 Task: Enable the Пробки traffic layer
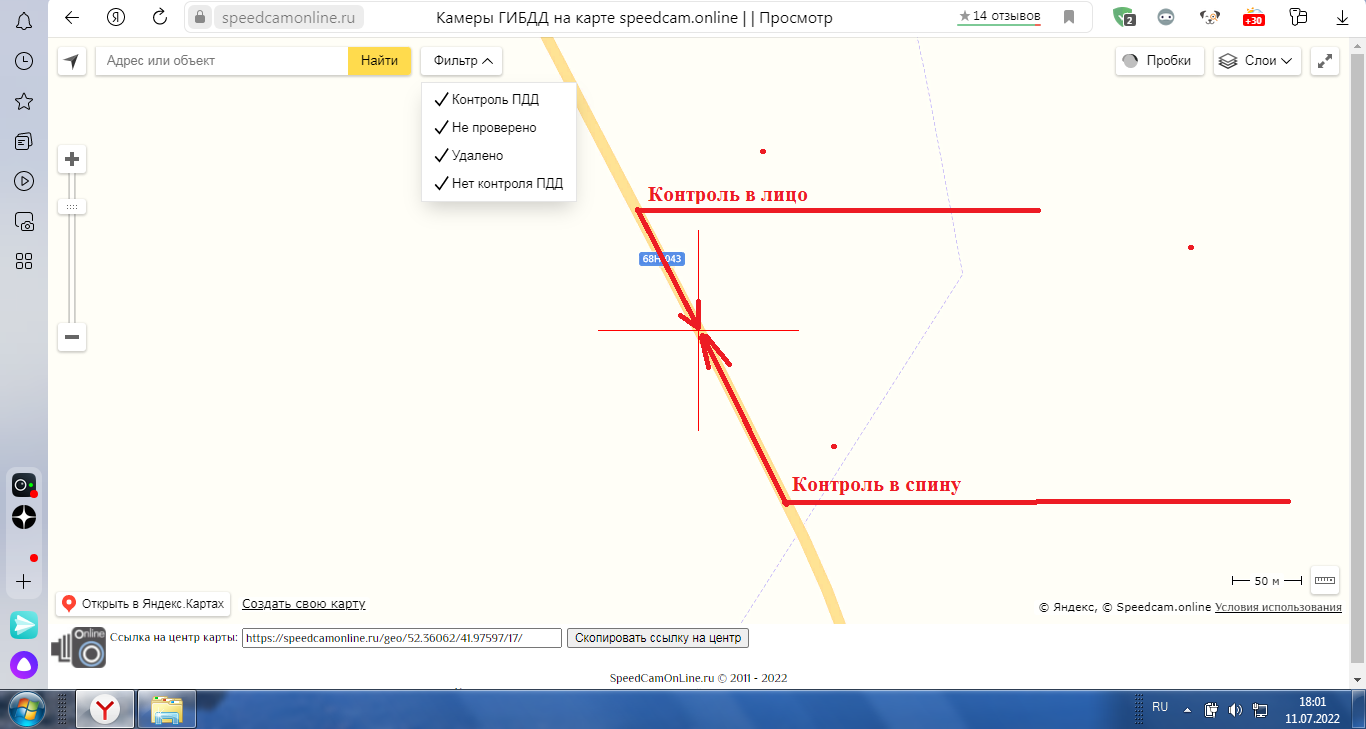pos(1159,61)
